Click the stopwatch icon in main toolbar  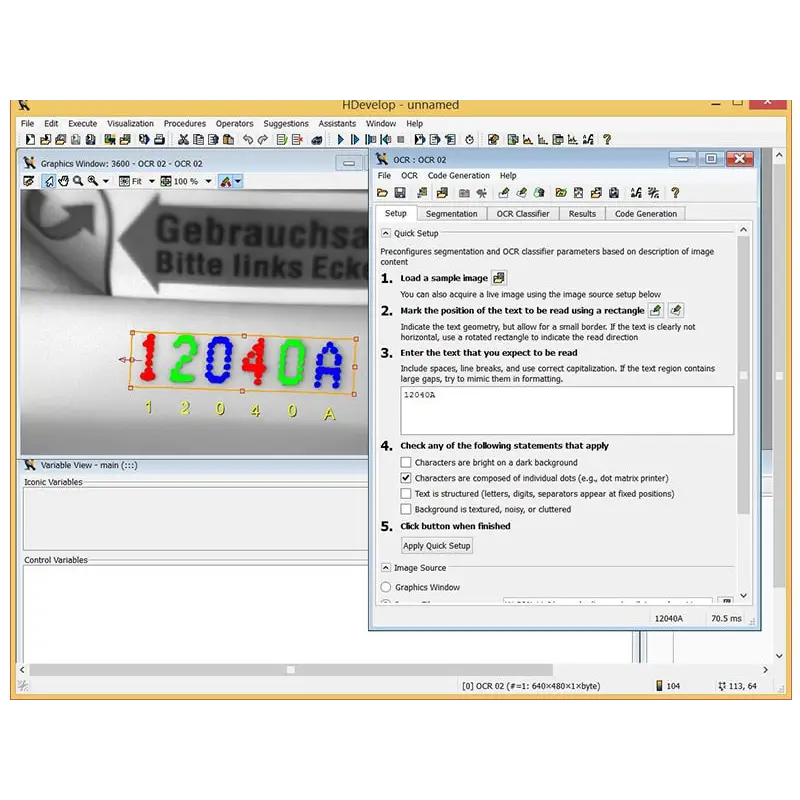click(469, 140)
